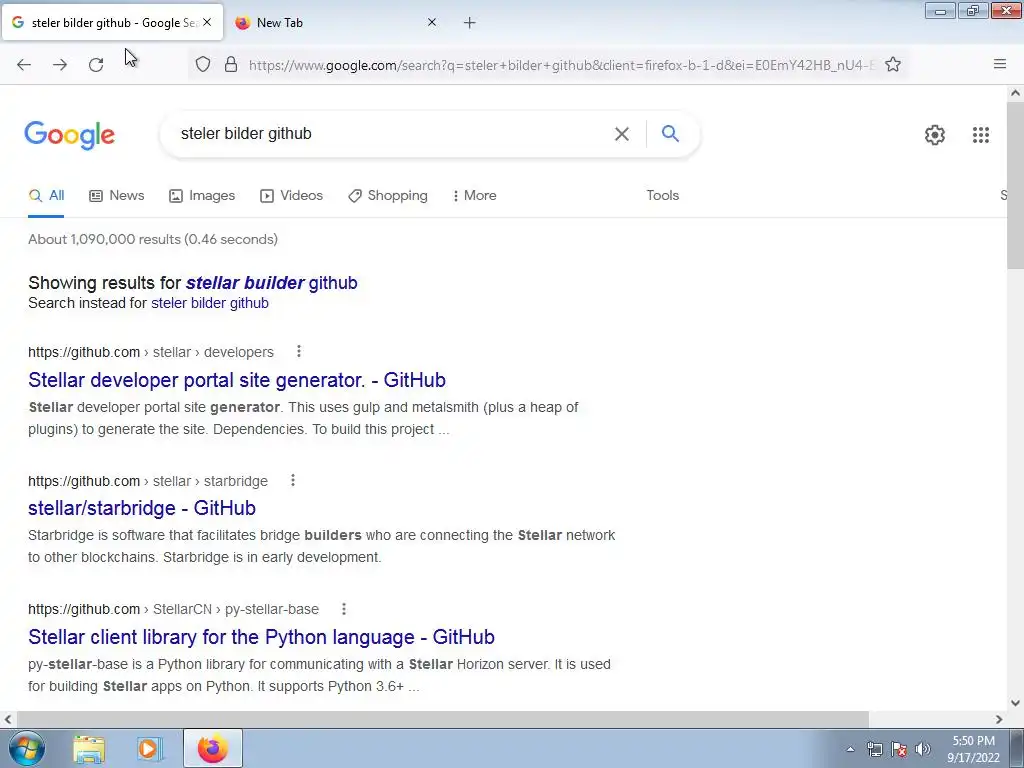
Task: Click the result breadcrumb github.com › stellar › developers
Action: pyautogui.click(x=151, y=352)
